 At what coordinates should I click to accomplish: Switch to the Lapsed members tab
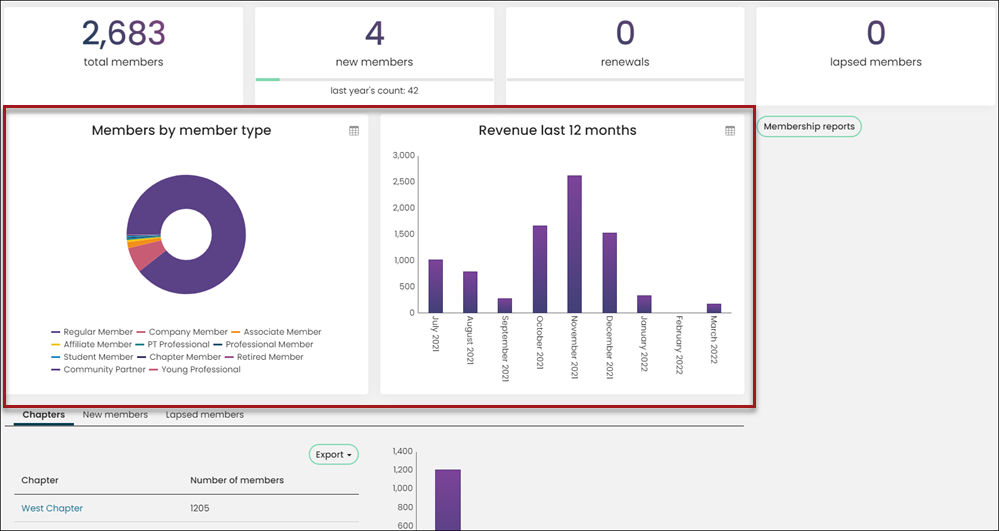(205, 415)
